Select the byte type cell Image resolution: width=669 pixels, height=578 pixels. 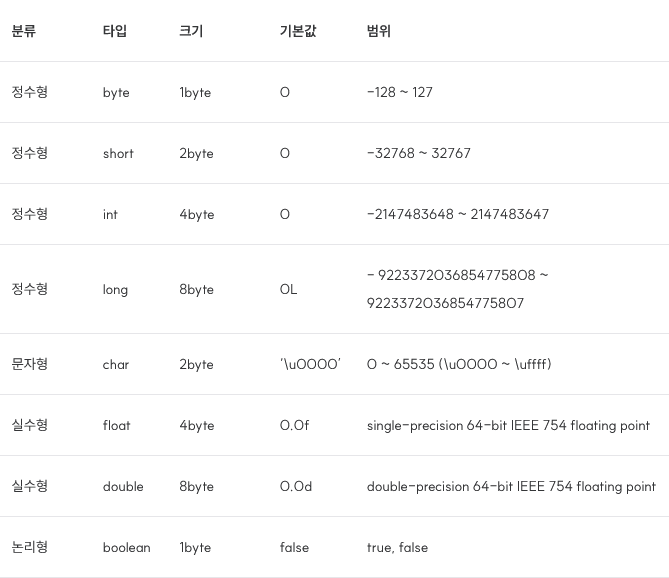[116, 93]
